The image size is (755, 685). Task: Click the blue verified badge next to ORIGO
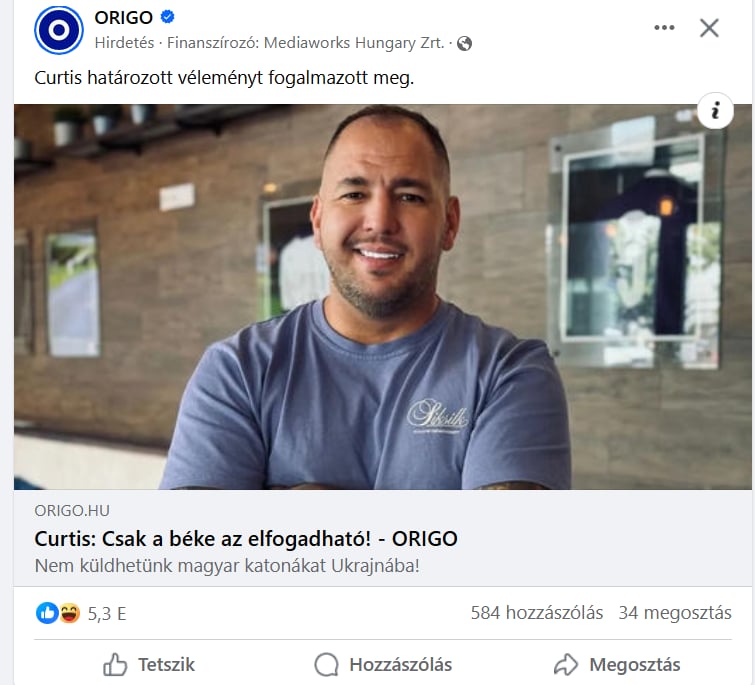(167, 17)
